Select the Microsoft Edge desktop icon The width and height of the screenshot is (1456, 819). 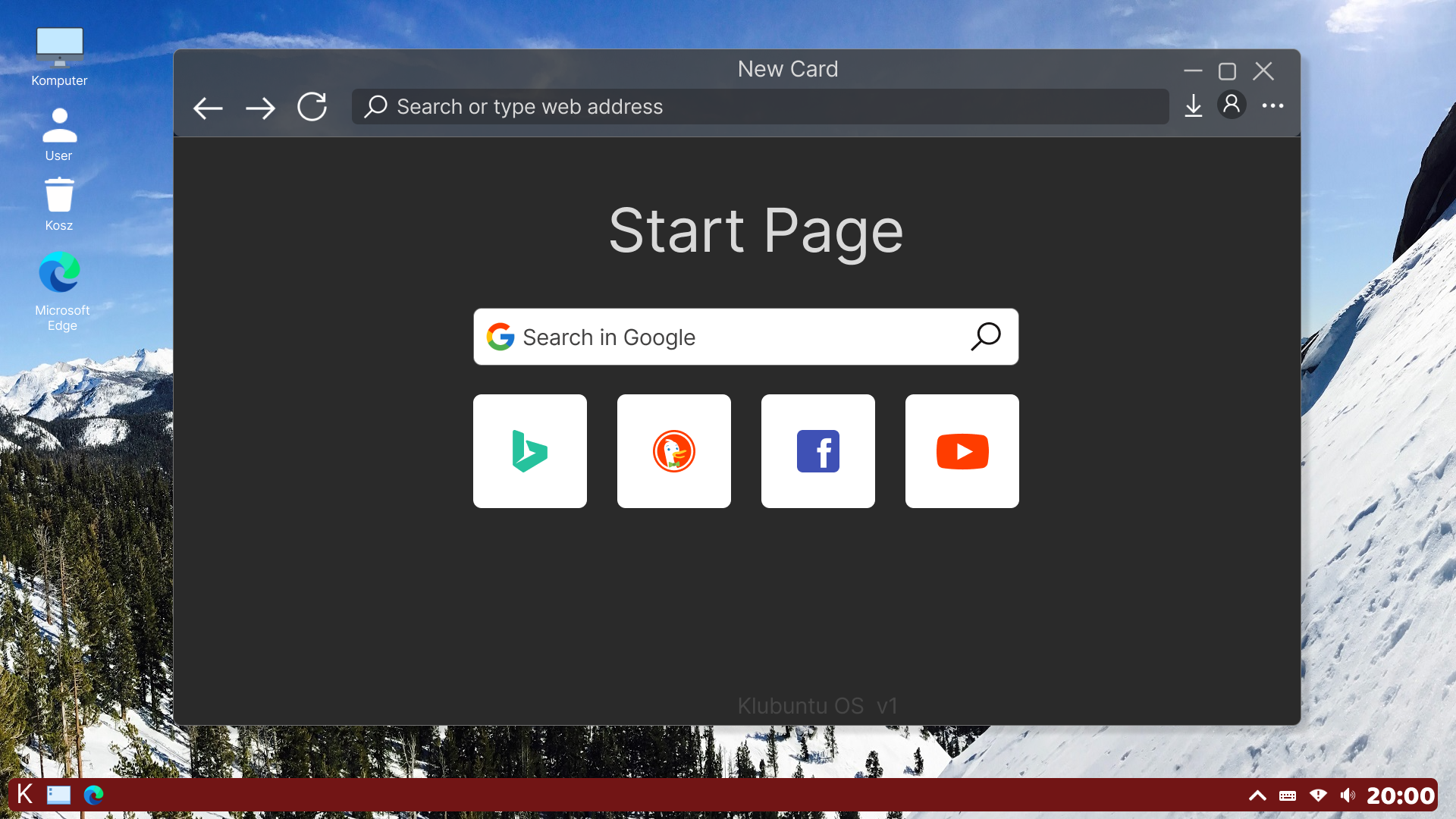pyautogui.click(x=61, y=291)
